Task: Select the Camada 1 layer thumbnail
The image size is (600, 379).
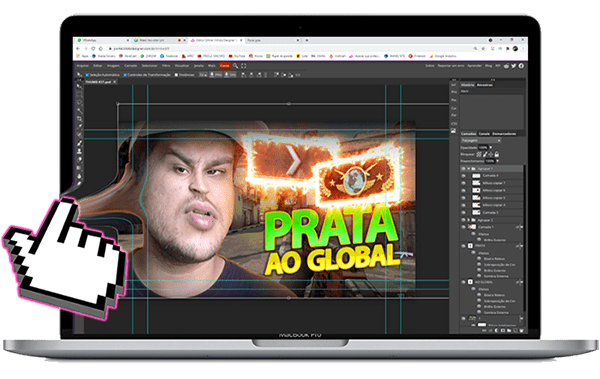Action: (x=473, y=227)
